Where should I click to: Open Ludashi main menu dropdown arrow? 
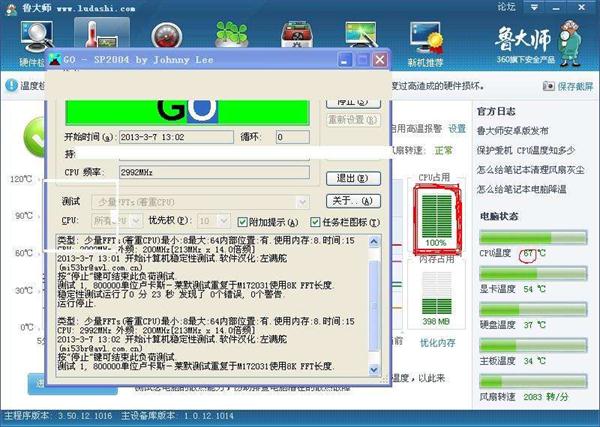click(x=535, y=7)
